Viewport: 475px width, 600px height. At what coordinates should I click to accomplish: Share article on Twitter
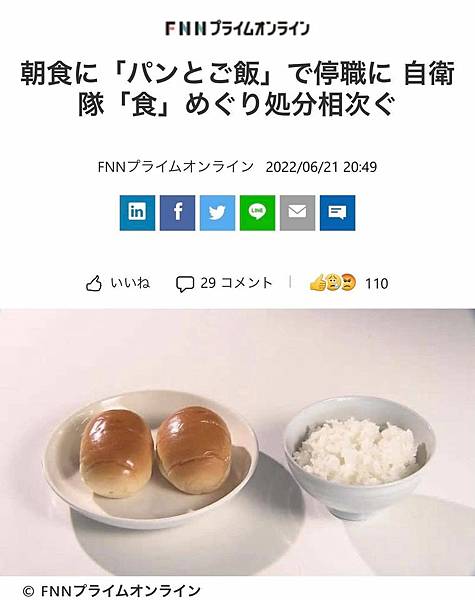pyautogui.click(x=217, y=213)
